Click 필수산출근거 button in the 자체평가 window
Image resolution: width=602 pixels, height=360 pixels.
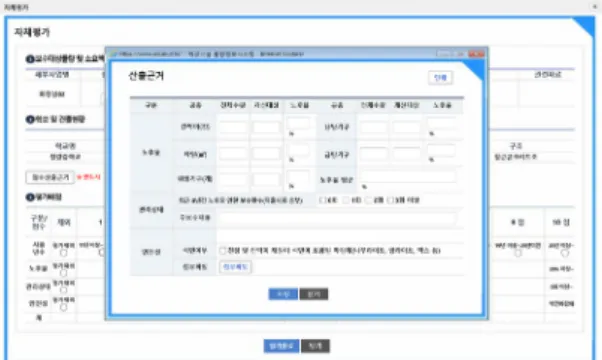click(50, 177)
